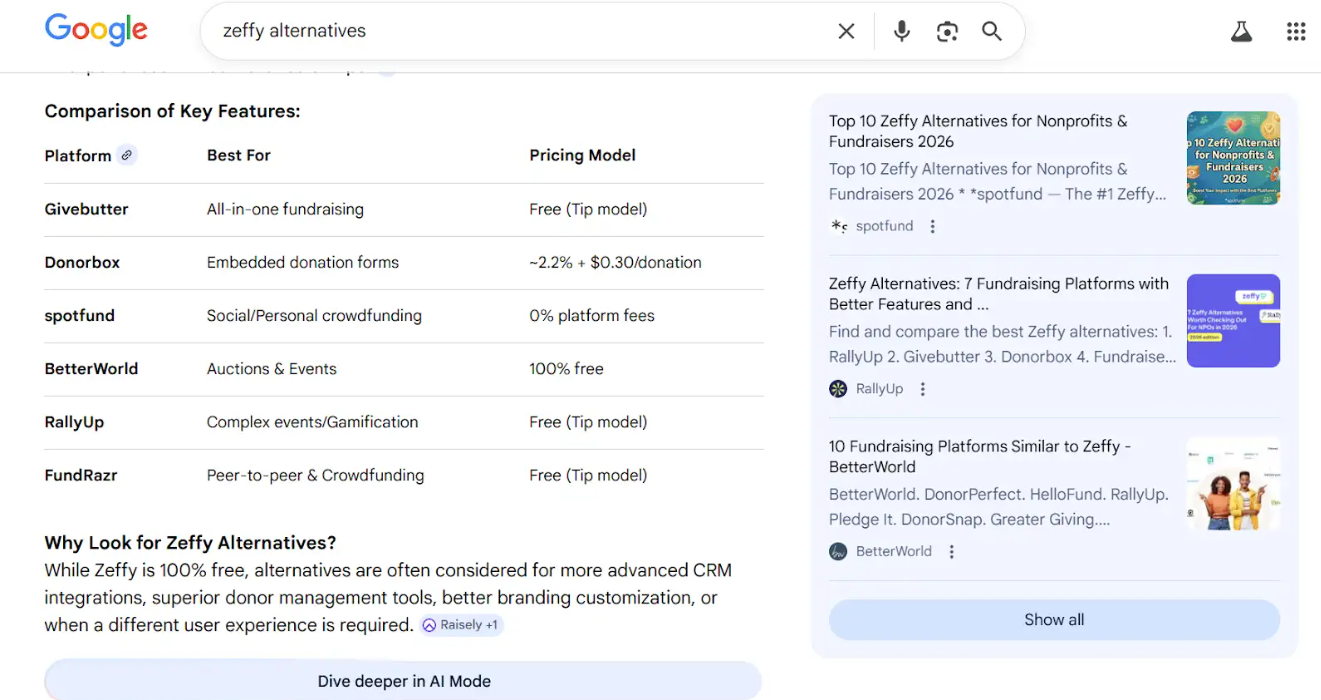Click the BetterWorld article thumbnail
The height and width of the screenshot is (700, 1321).
point(1233,484)
